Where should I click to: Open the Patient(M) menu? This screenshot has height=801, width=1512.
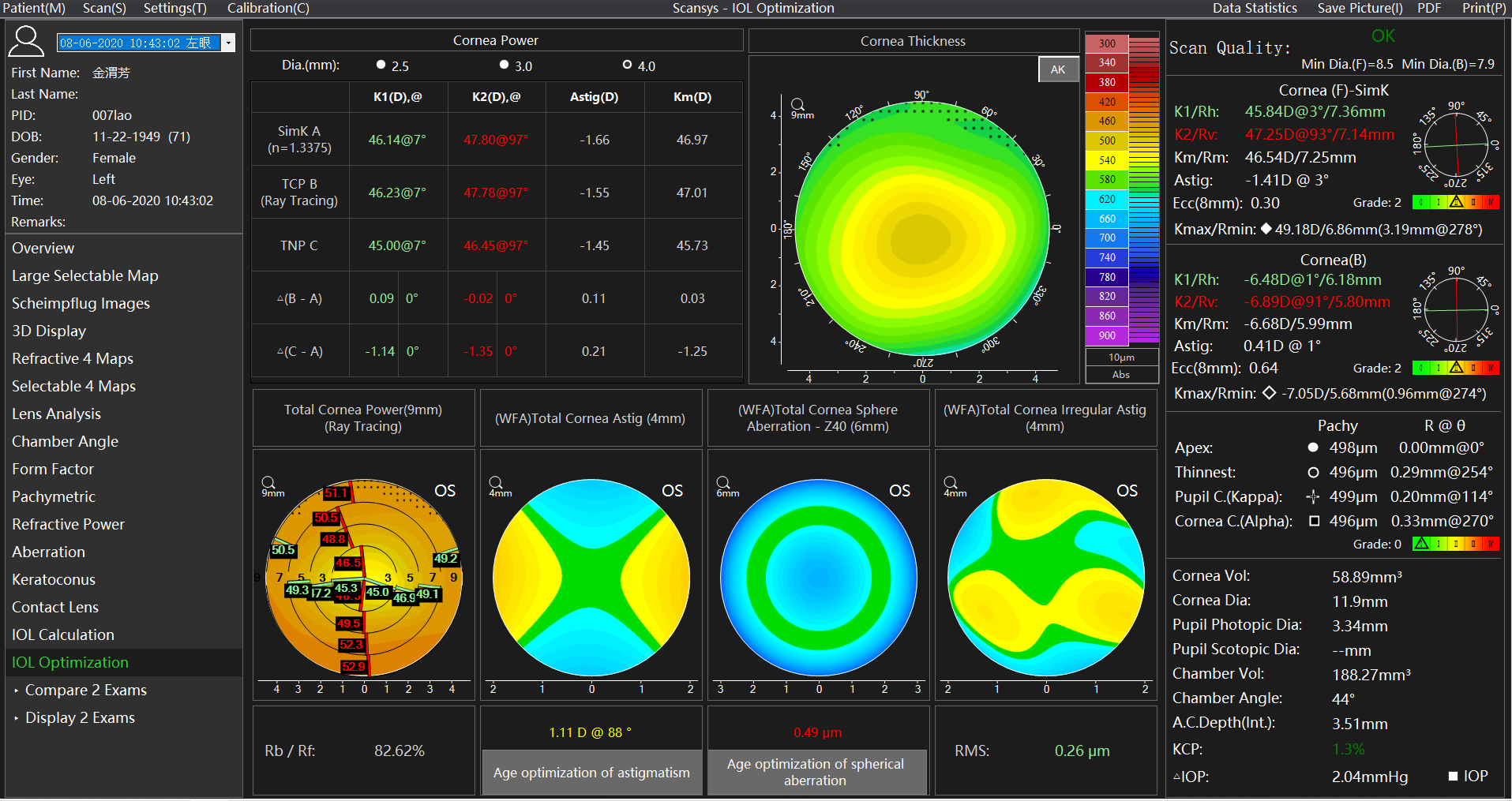point(34,8)
